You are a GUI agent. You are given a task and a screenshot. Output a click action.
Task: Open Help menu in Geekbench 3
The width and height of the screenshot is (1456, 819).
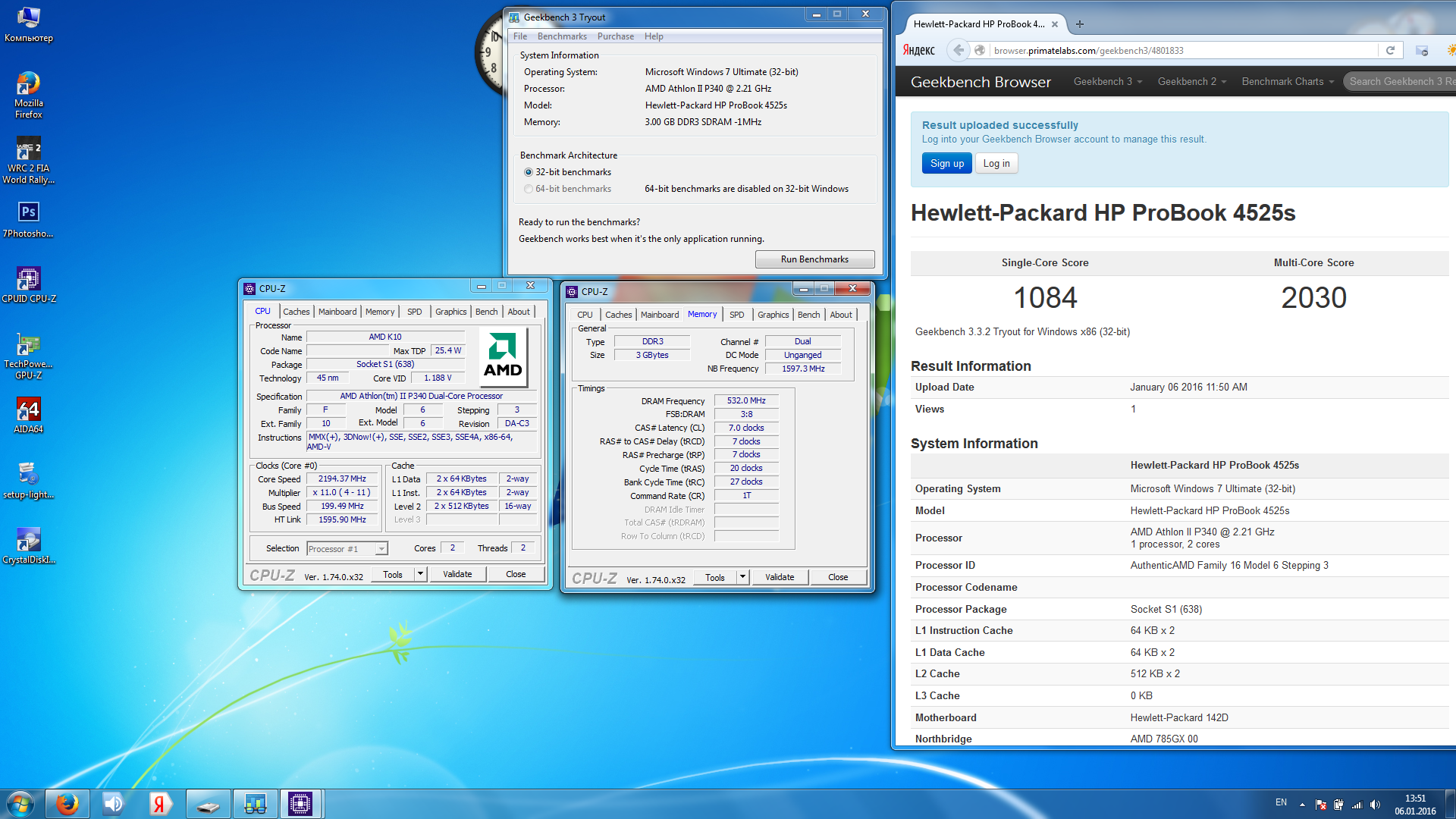(654, 36)
